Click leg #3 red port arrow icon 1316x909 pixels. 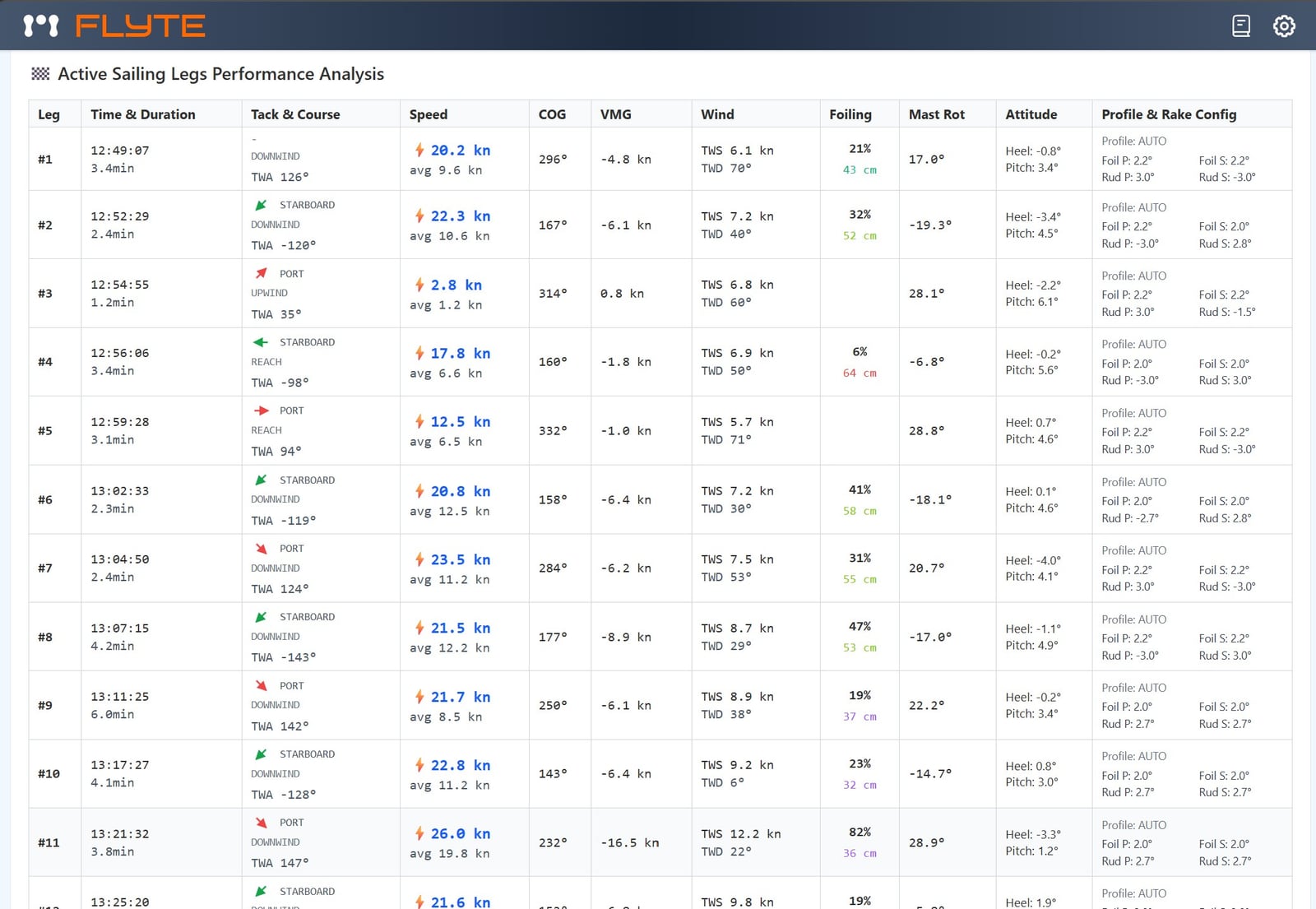261,273
